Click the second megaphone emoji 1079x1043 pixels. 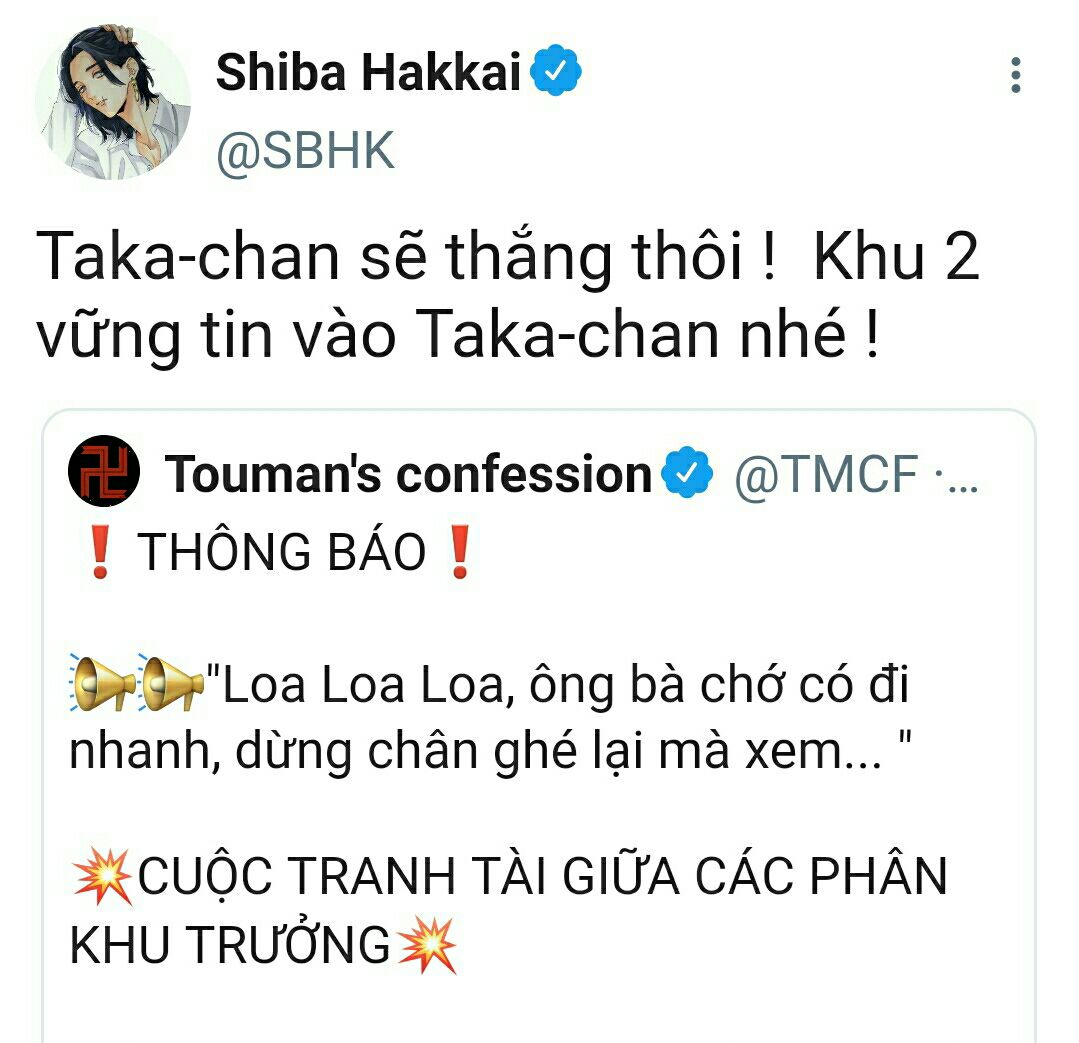click(x=171, y=682)
